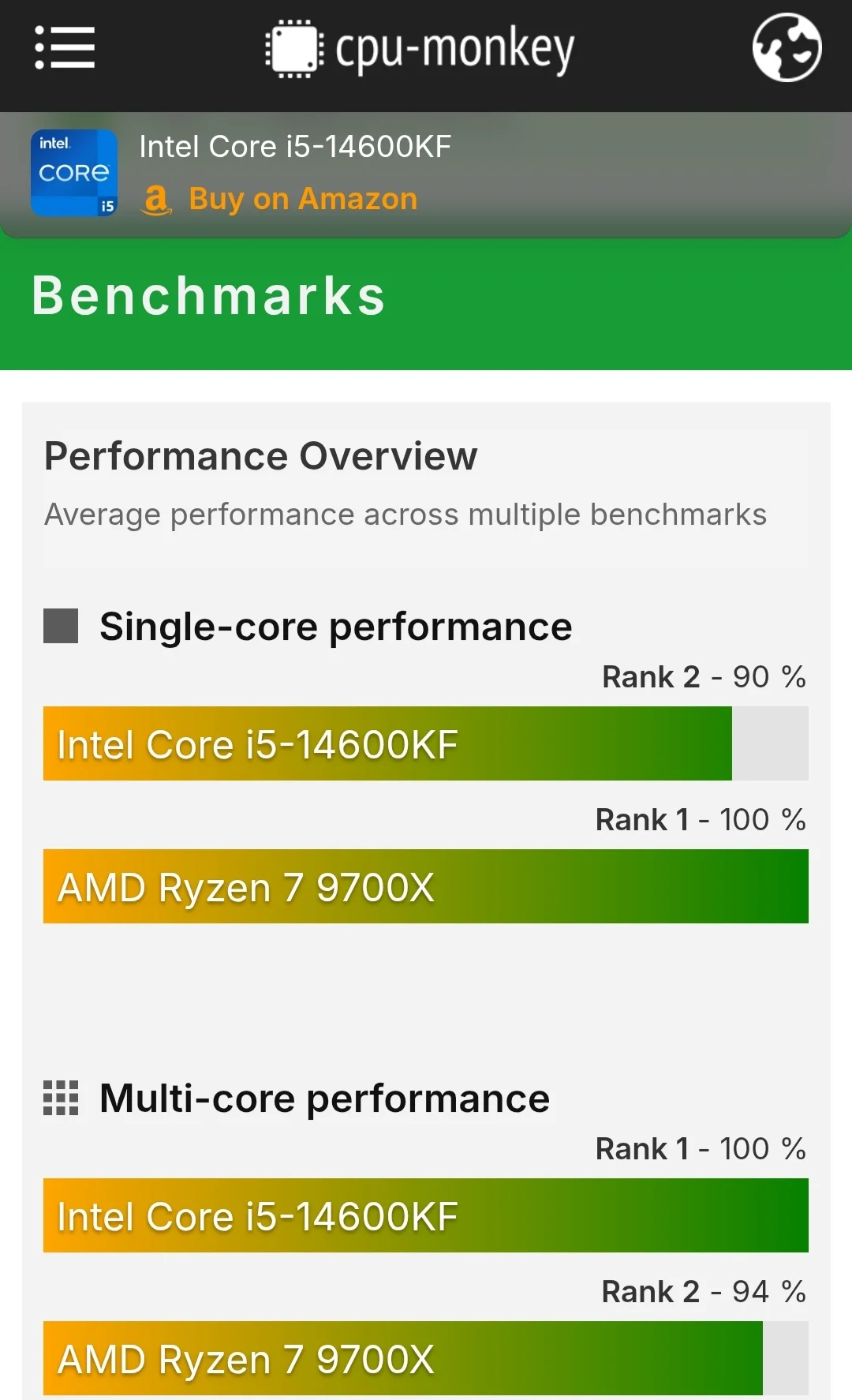Open the hamburger menu
Image resolution: width=852 pixels, height=1400 pixels.
(x=65, y=48)
